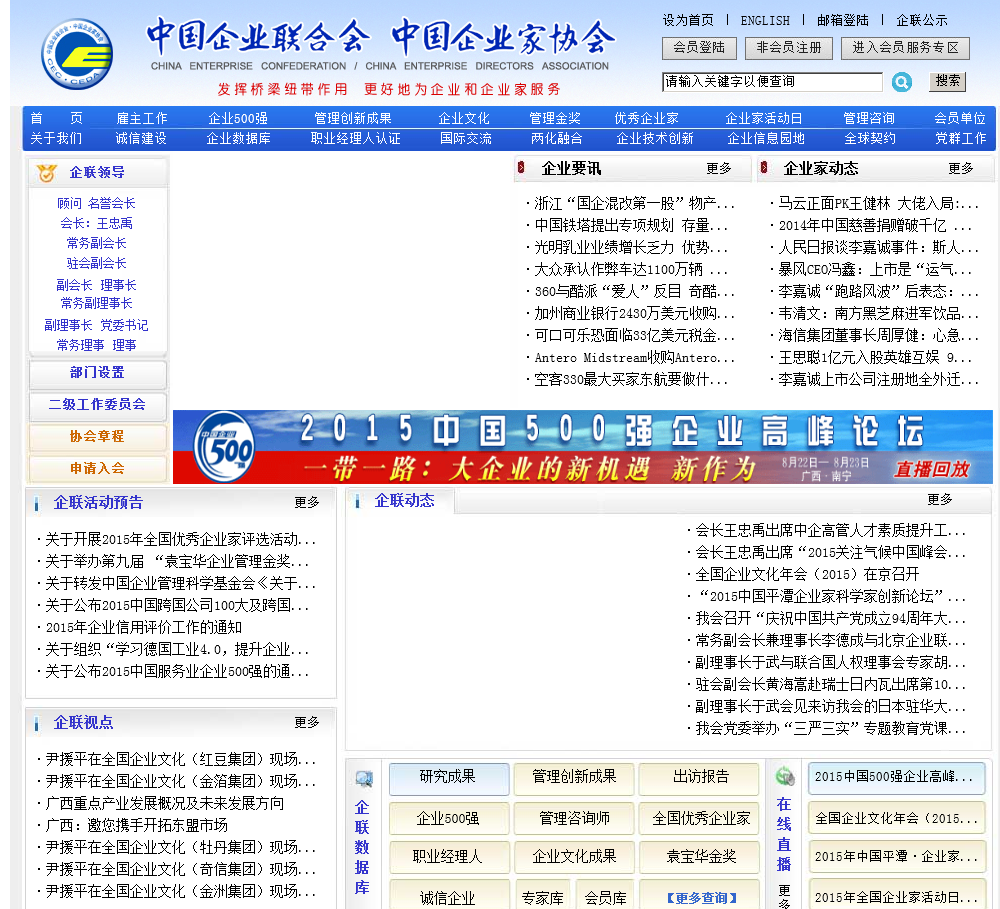Click the 在线直播 globe icon

pos(784,776)
